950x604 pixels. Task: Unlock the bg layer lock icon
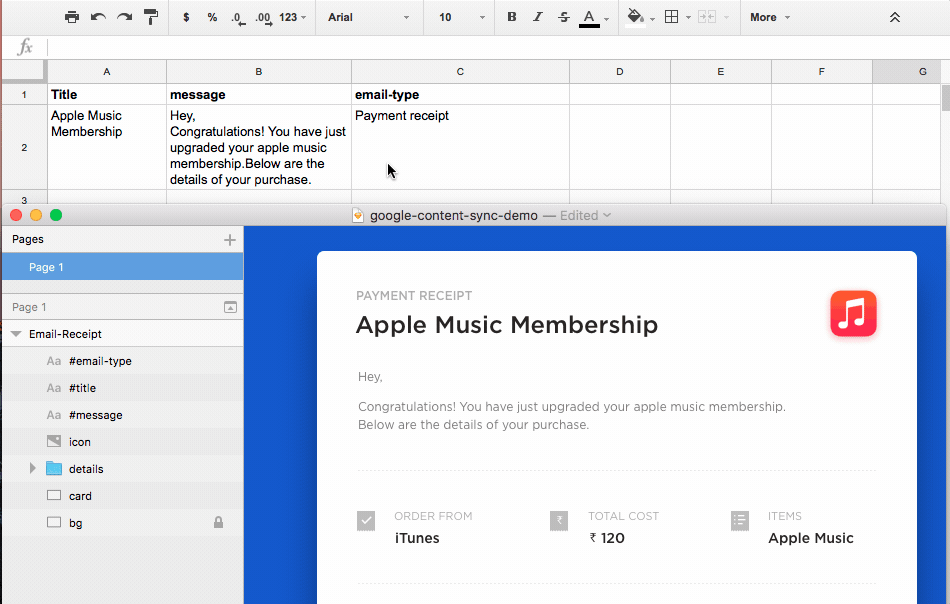click(218, 522)
